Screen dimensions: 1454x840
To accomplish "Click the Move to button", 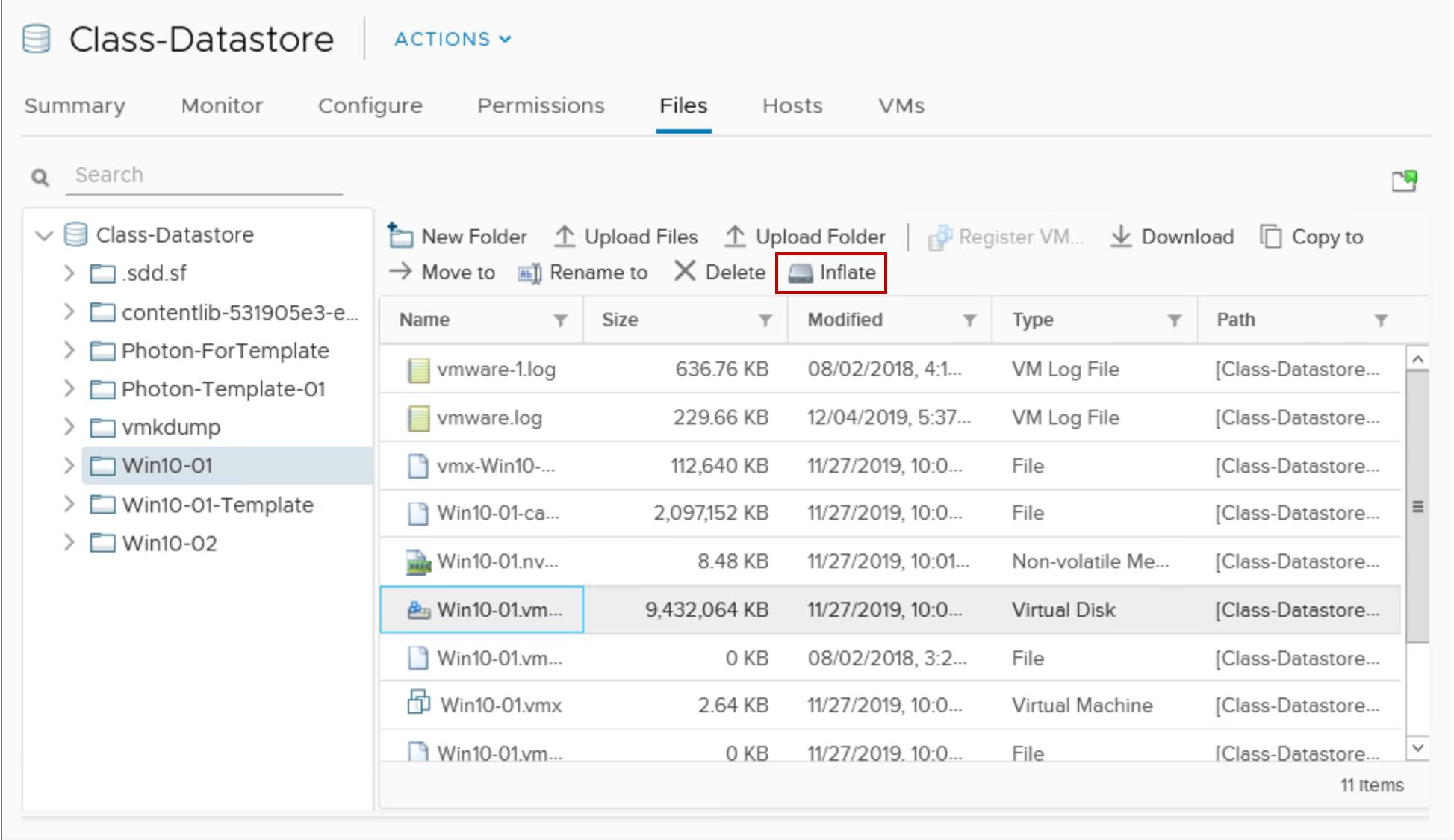I will (x=442, y=272).
